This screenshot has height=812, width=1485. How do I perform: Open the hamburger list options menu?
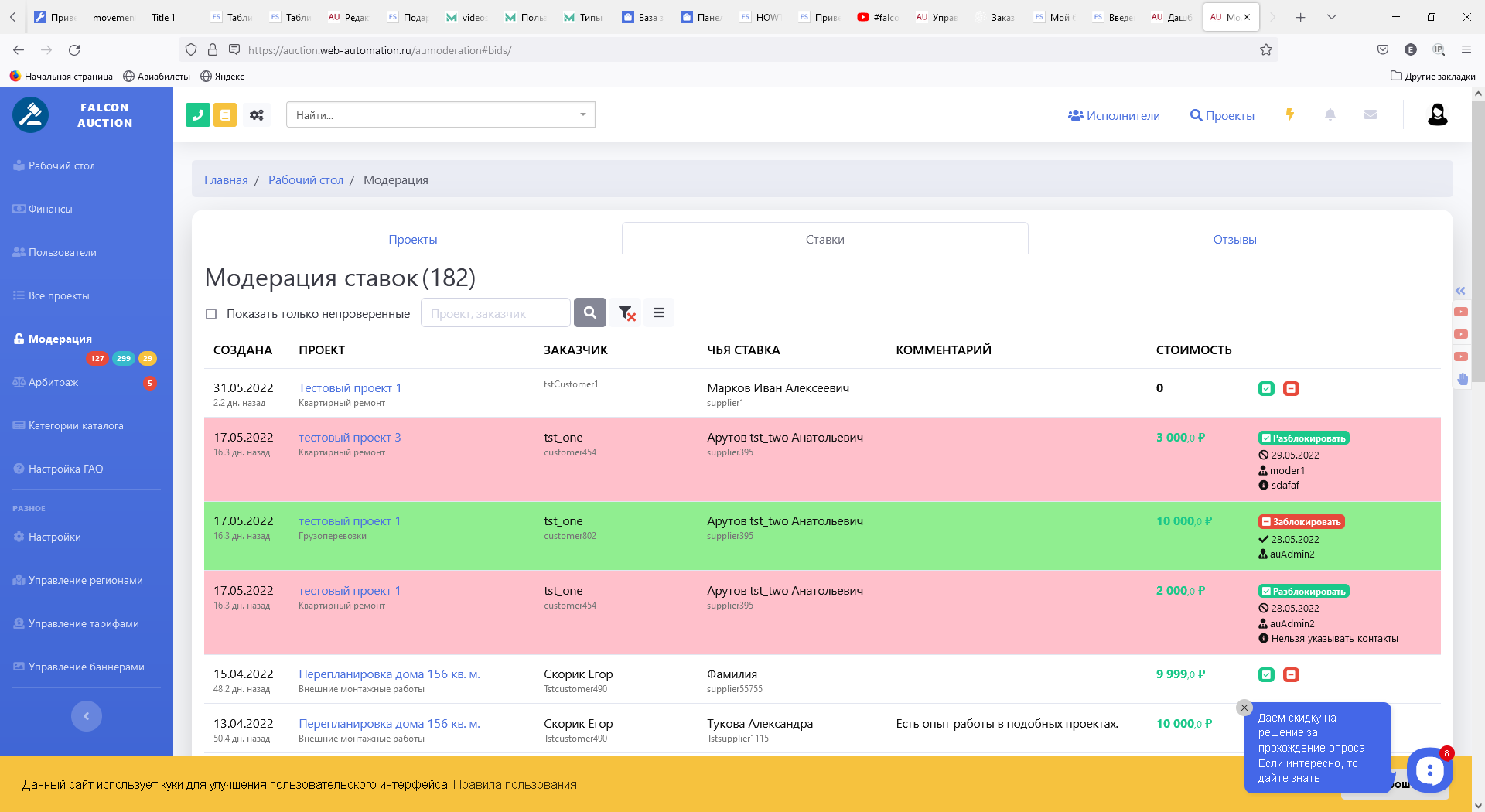(659, 313)
